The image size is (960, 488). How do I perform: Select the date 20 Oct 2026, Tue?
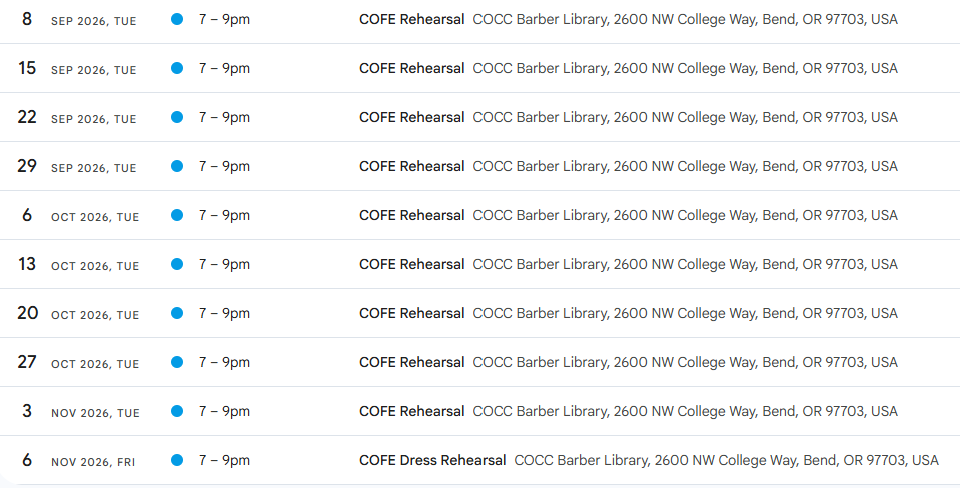pos(78,313)
